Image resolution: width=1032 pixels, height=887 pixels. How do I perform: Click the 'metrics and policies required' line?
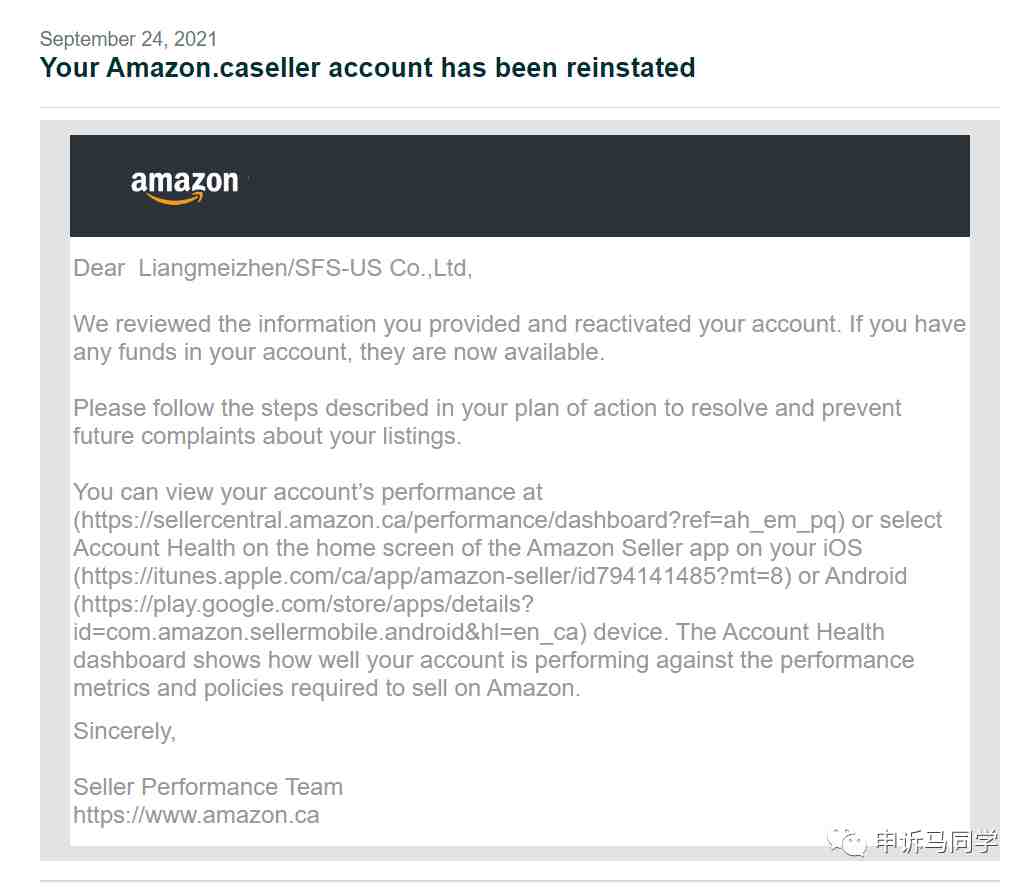(x=326, y=688)
